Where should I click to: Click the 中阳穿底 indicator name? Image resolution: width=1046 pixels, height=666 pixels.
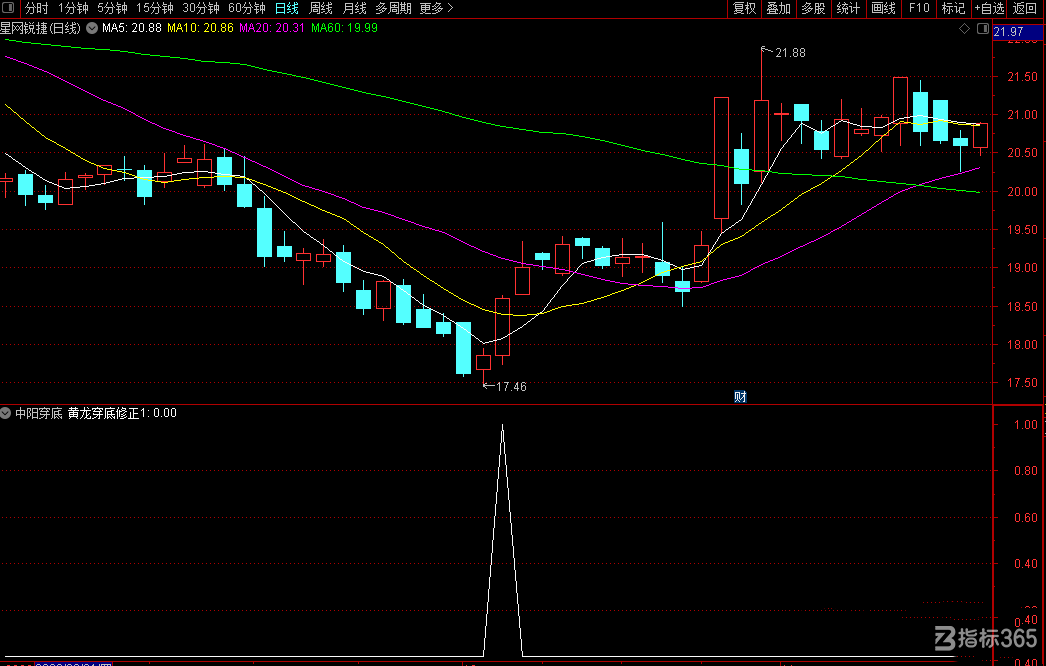(x=39, y=413)
